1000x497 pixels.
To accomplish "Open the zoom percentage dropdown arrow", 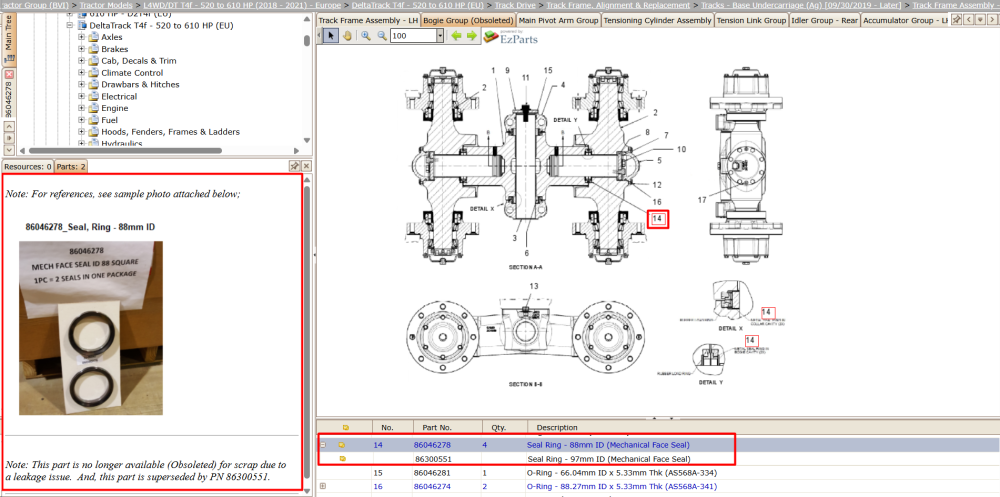I will [x=440, y=36].
